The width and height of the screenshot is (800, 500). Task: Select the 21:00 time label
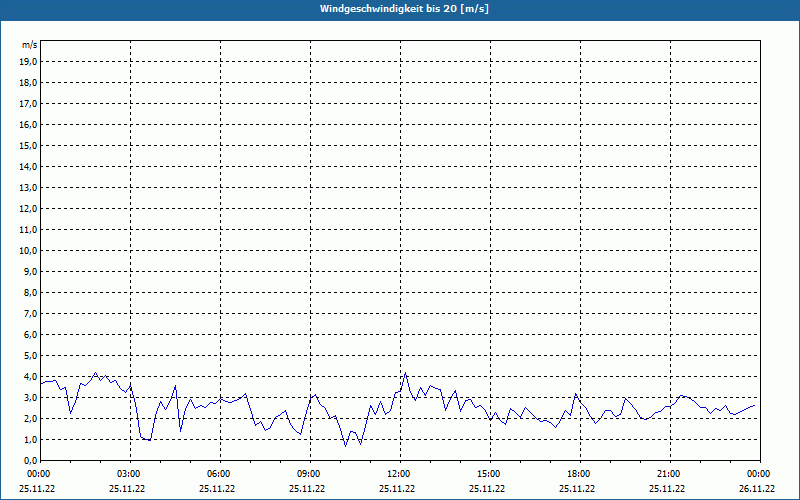(668, 474)
